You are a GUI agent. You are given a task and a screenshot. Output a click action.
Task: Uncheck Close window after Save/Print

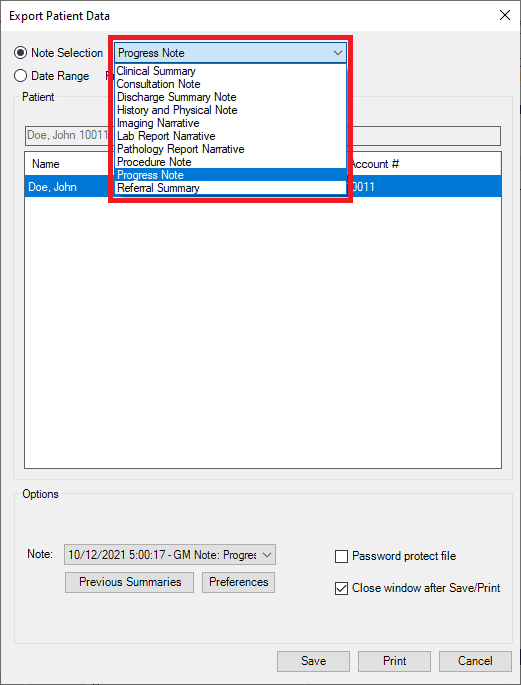[341, 588]
